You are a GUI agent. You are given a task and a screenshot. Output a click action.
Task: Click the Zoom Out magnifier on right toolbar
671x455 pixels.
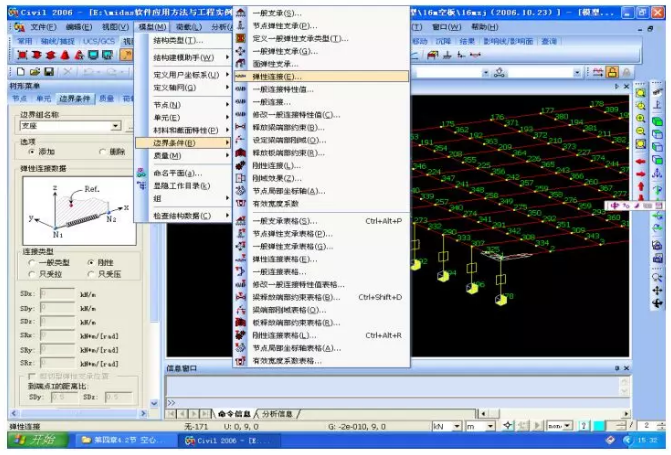coord(640,131)
